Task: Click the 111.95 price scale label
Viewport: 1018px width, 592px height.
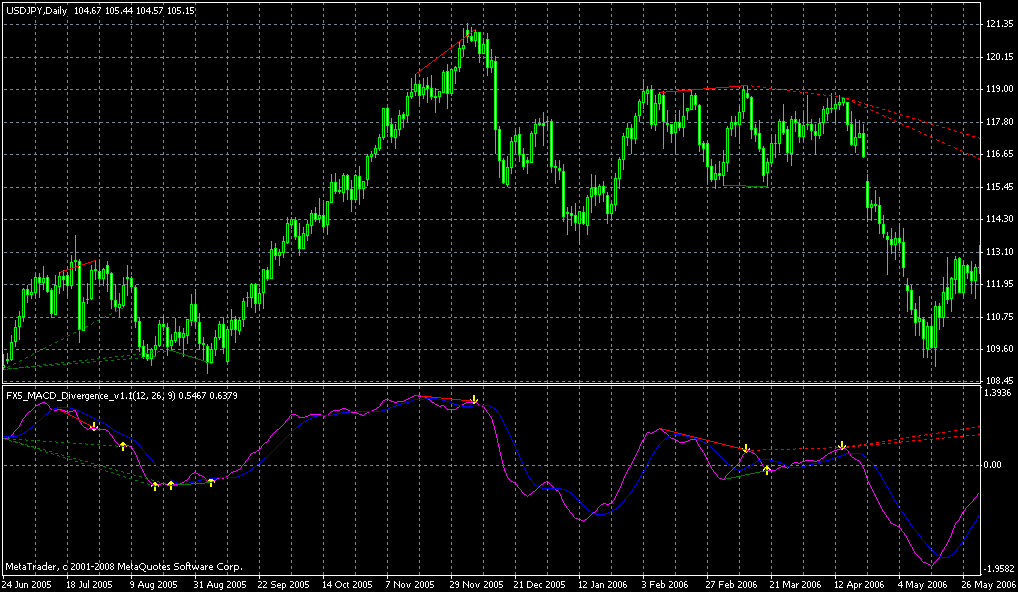Action: coord(999,284)
